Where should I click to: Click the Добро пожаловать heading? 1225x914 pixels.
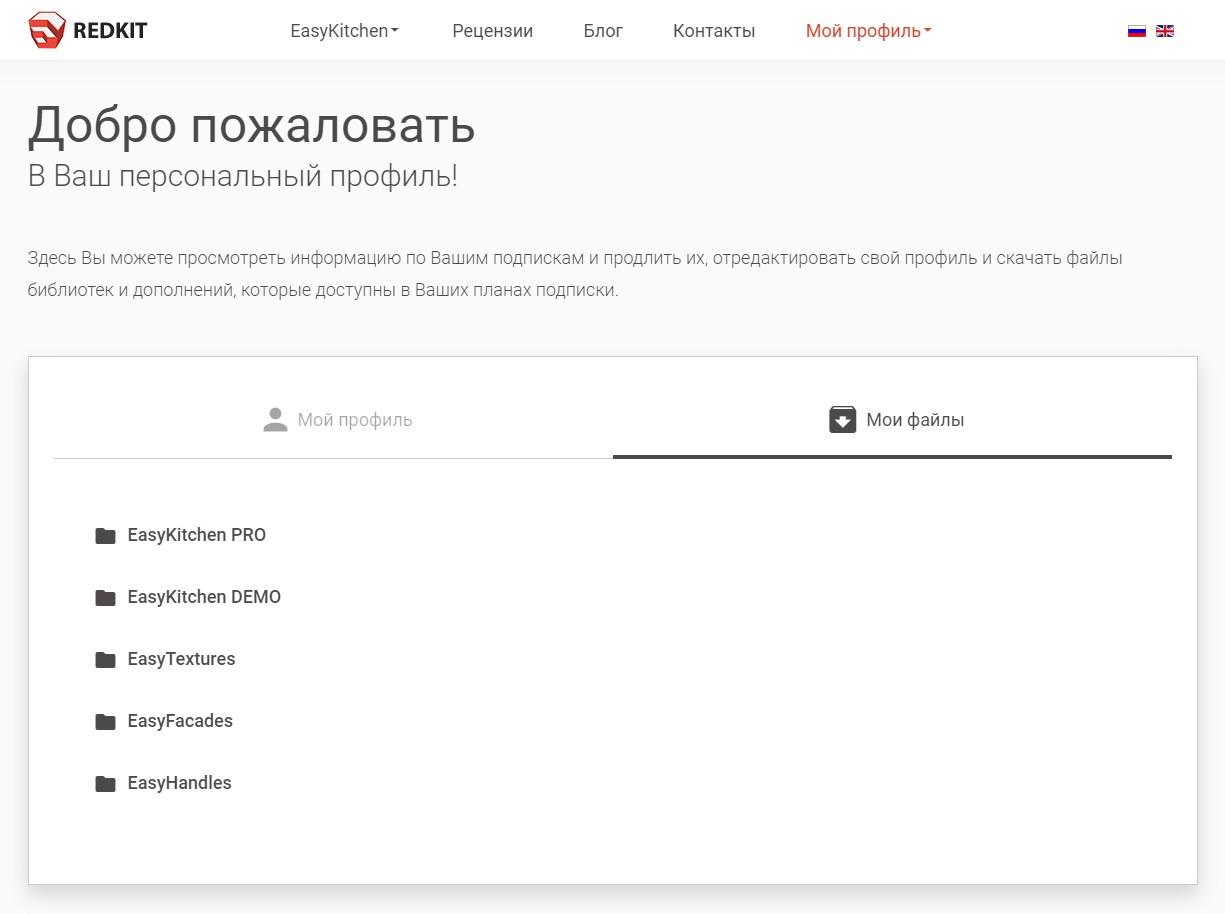[x=251, y=125]
